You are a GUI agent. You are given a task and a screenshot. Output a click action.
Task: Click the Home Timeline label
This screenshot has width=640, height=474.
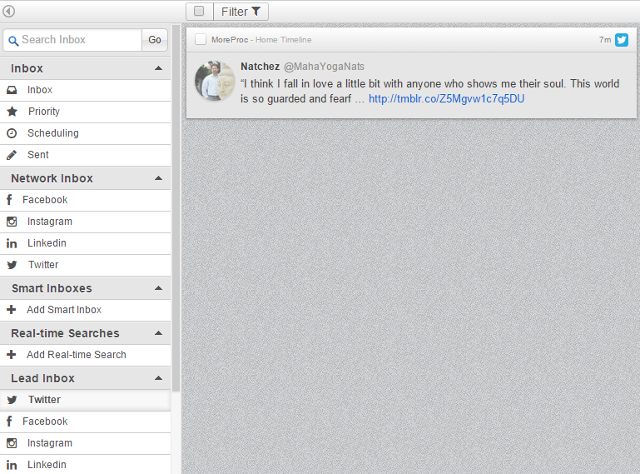tap(283, 40)
